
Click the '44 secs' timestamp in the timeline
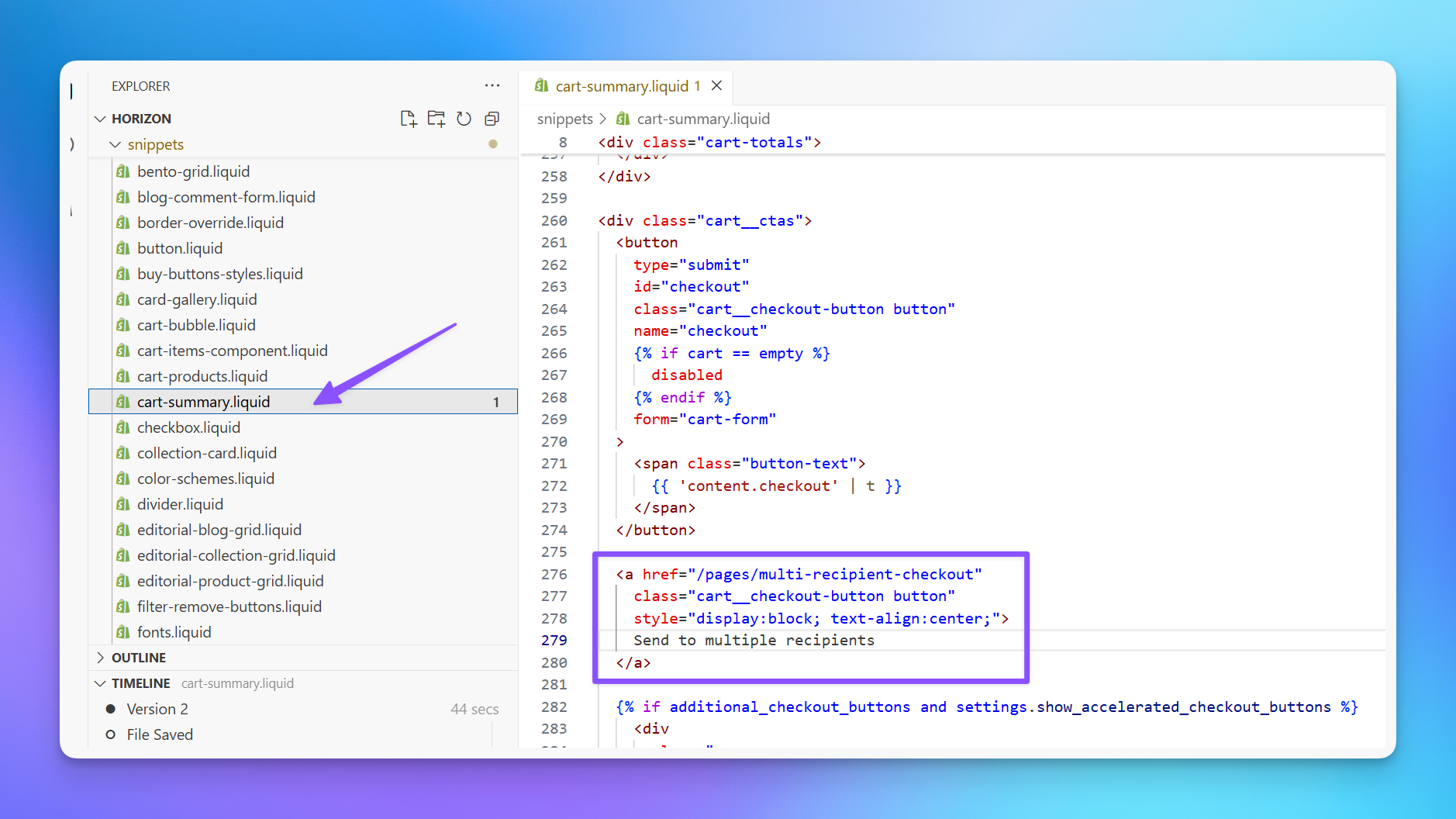coord(474,709)
